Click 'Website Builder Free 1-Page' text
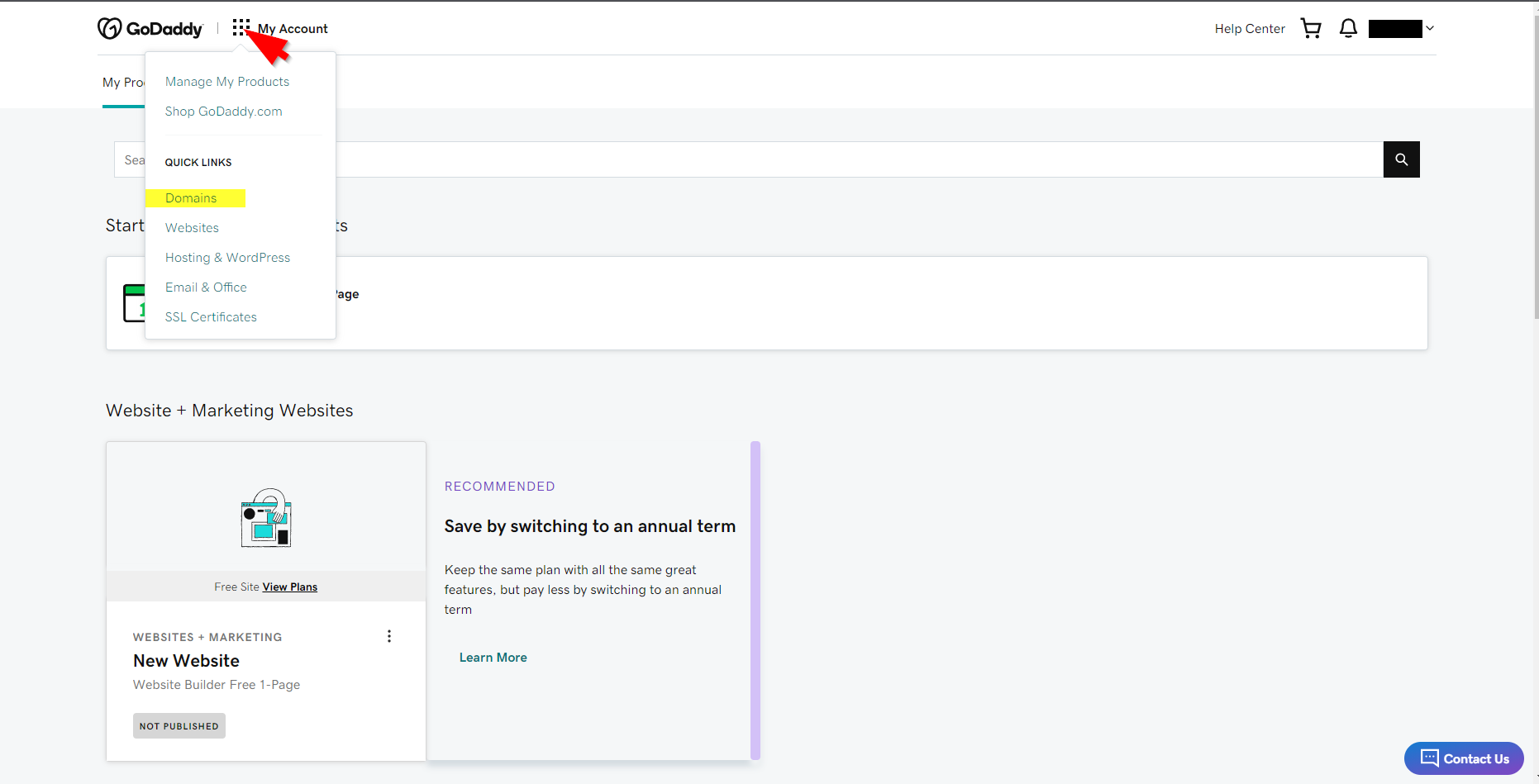Viewport: 1539px width, 784px height. point(217,685)
